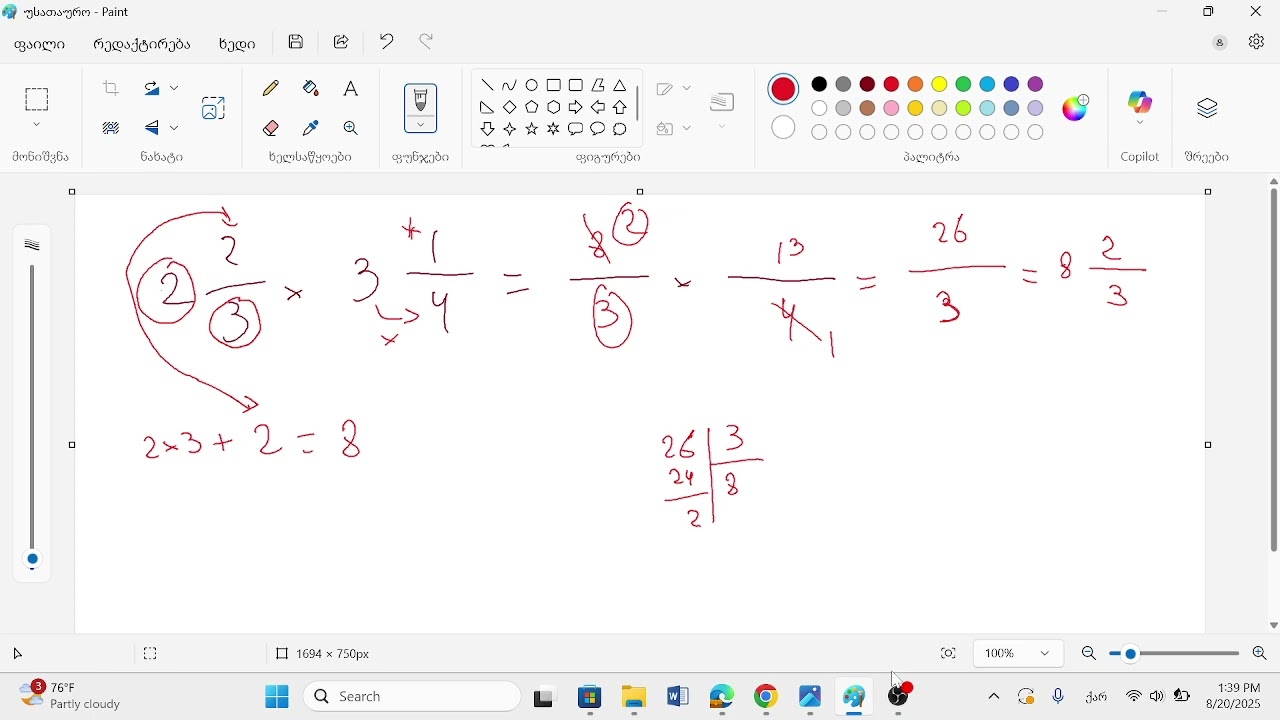Choose the Diamond shape

(510, 108)
